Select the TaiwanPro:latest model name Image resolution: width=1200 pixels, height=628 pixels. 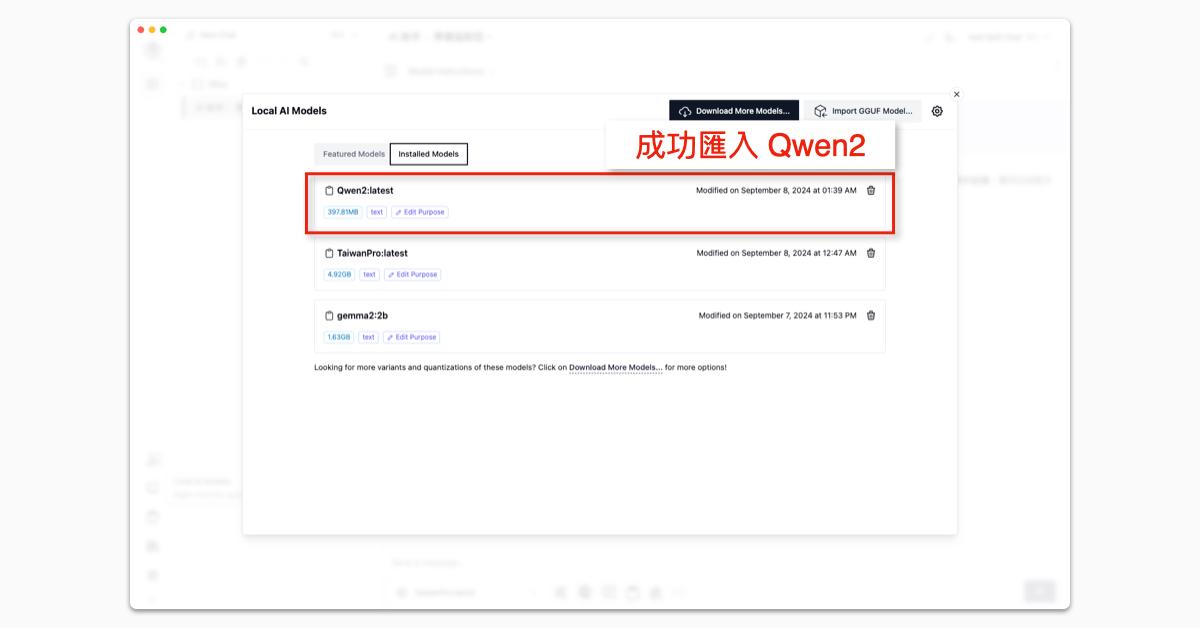(372, 253)
